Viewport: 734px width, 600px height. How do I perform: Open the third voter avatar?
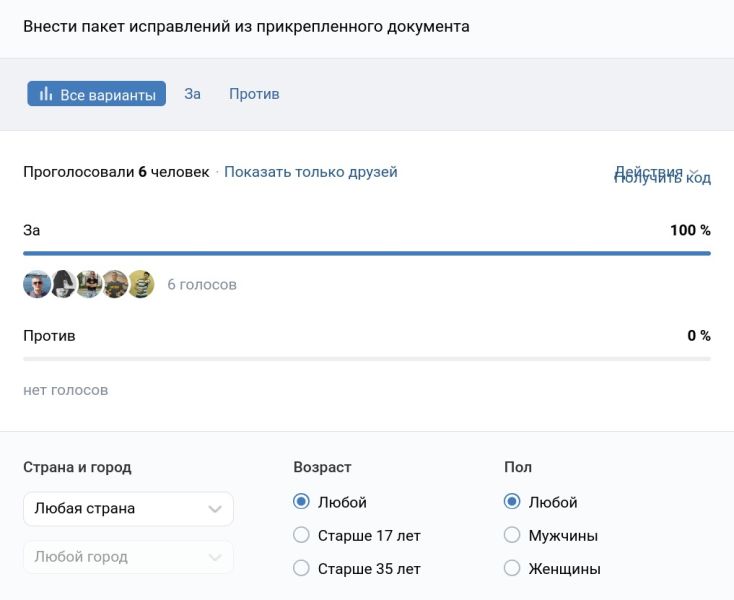pos(89,284)
